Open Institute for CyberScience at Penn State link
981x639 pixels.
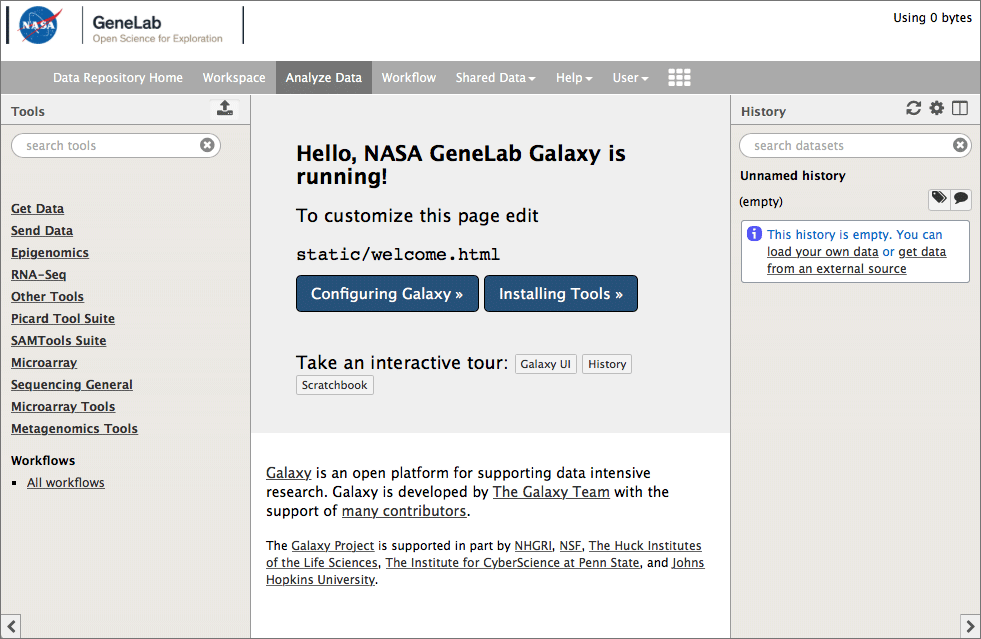pyautogui.click(x=512, y=563)
